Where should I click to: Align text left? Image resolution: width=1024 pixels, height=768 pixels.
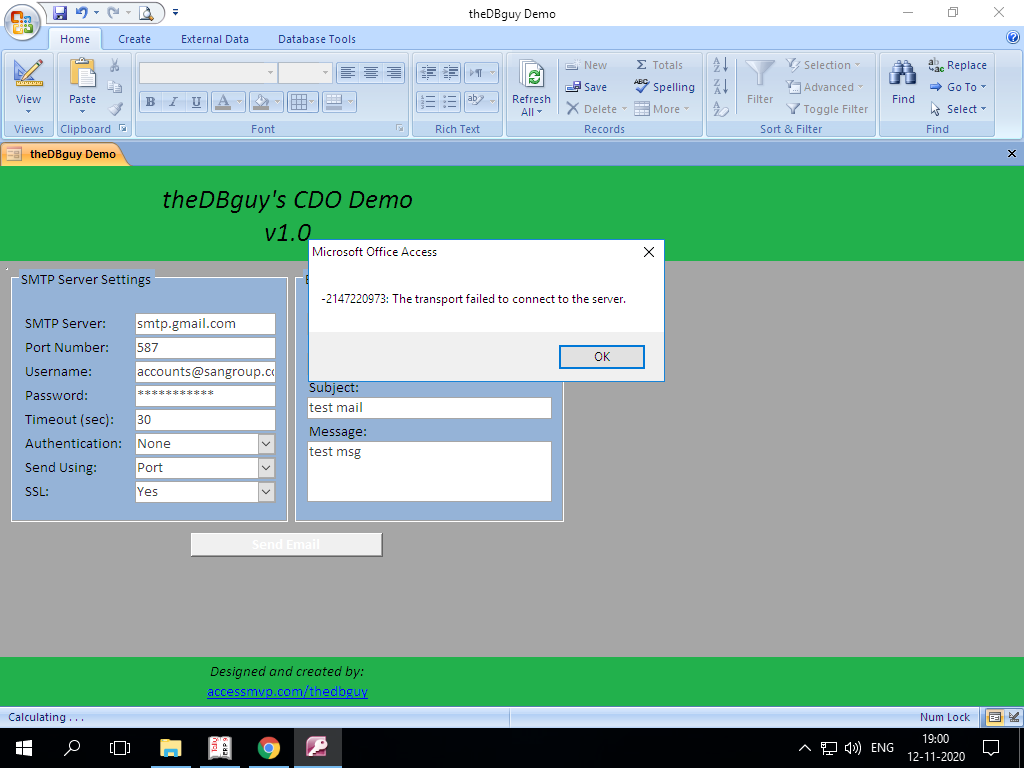pyautogui.click(x=347, y=72)
